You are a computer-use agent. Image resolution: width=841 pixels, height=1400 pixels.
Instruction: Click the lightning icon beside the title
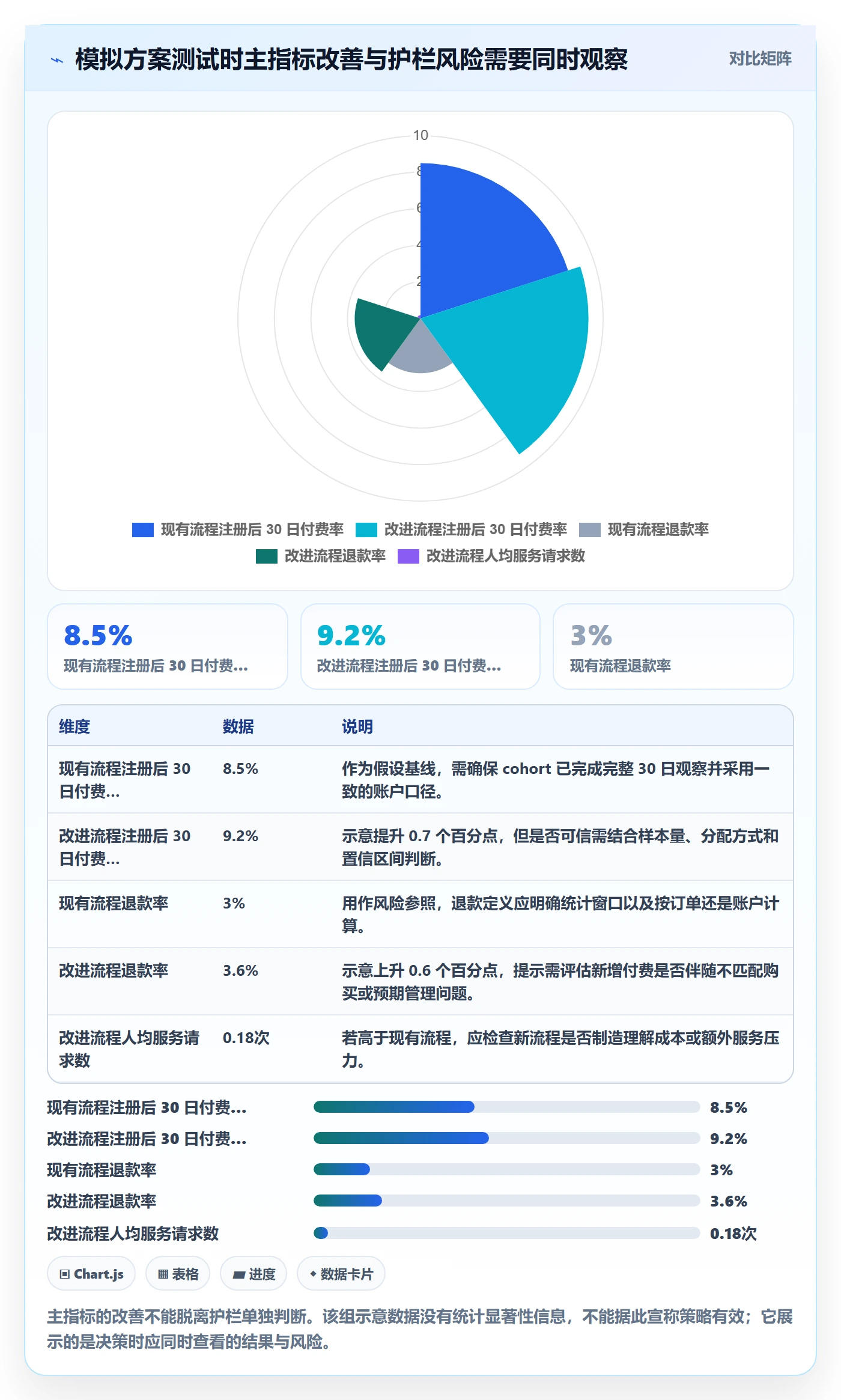[57, 60]
